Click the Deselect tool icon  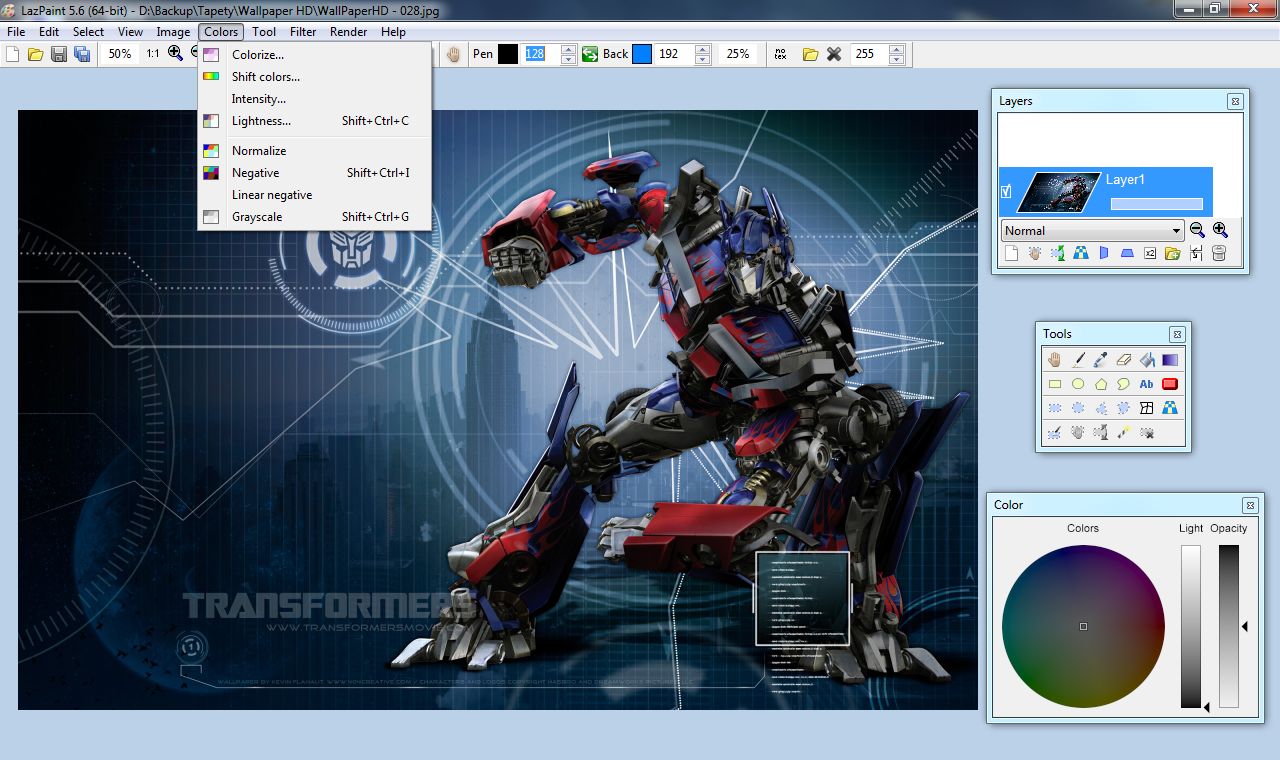click(1147, 433)
